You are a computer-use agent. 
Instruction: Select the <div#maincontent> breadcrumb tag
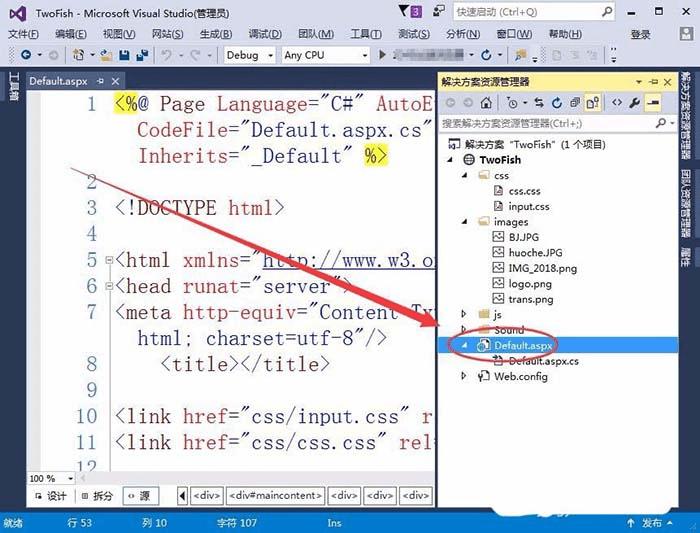(x=275, y=496)
